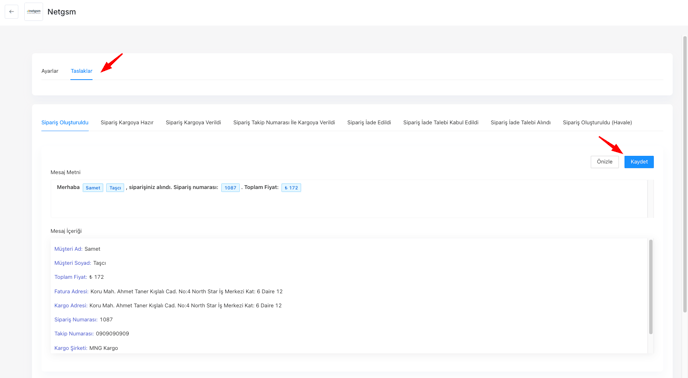This screenshot has height=378, width=688.
Task: Select the Sipariş Oluşturuldu tab
Action: tap(65, 122)
